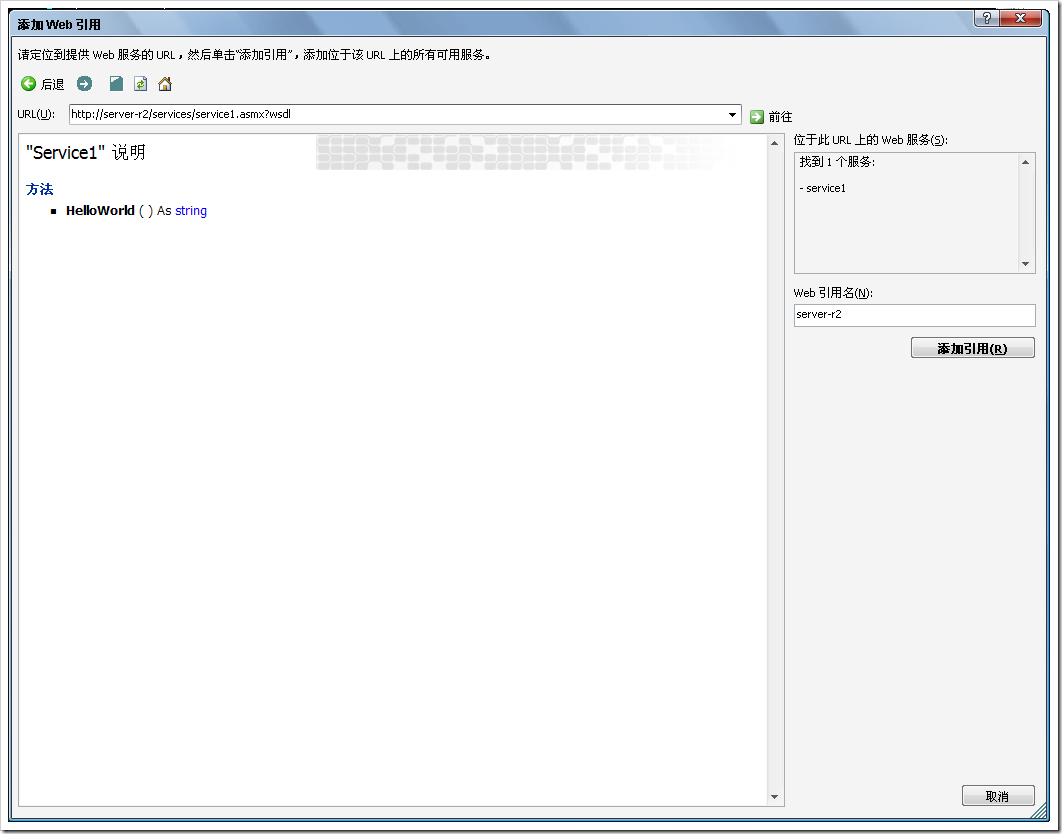Click the browser pane scroll up arrow
This screenshot has height=834, width=1062.
tap(774, 143)
